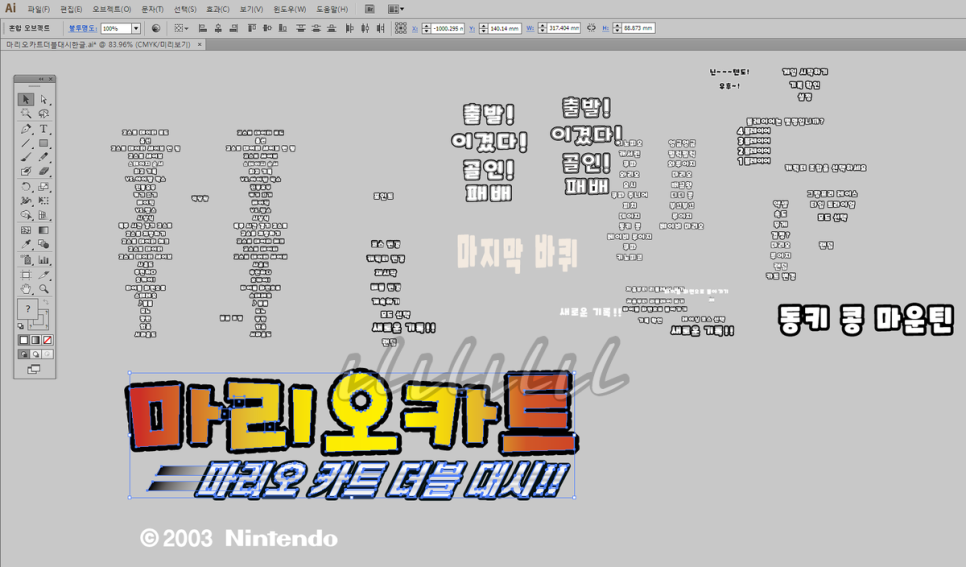Select the Selection (black arrow) tool
966x567 pixels.
[26, 99]
